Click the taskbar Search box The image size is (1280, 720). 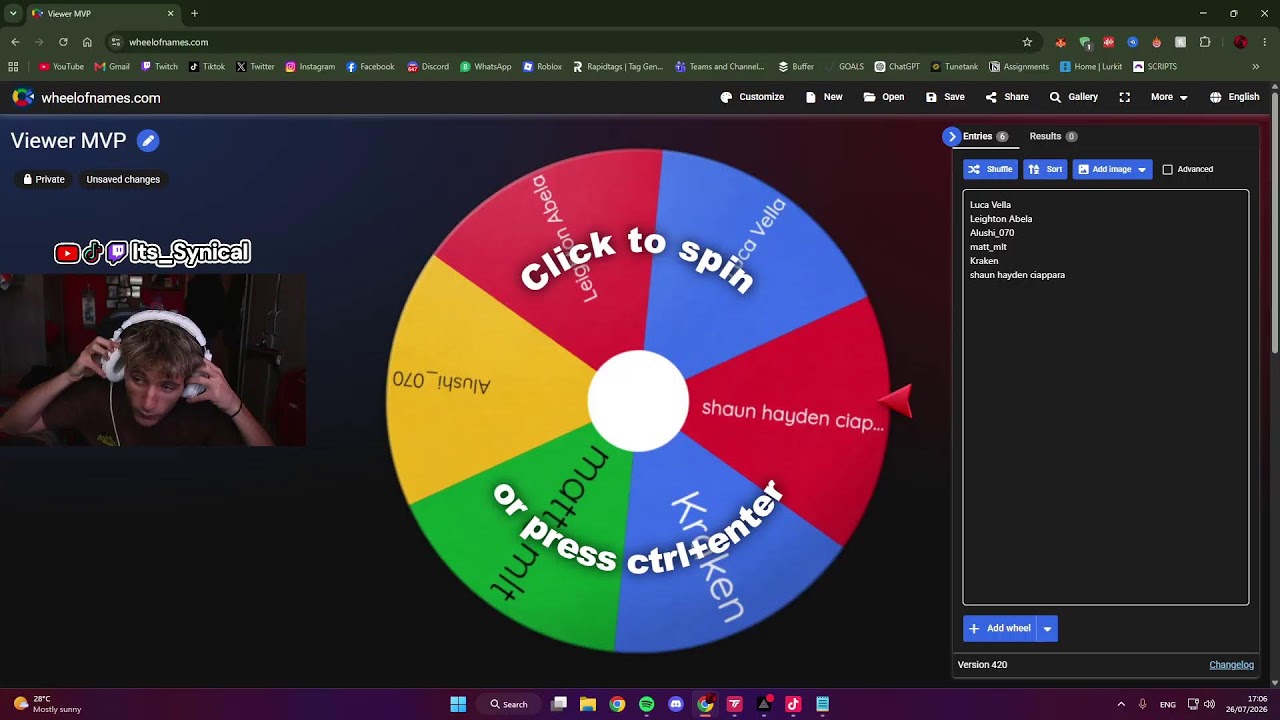(x=508, y=704)
